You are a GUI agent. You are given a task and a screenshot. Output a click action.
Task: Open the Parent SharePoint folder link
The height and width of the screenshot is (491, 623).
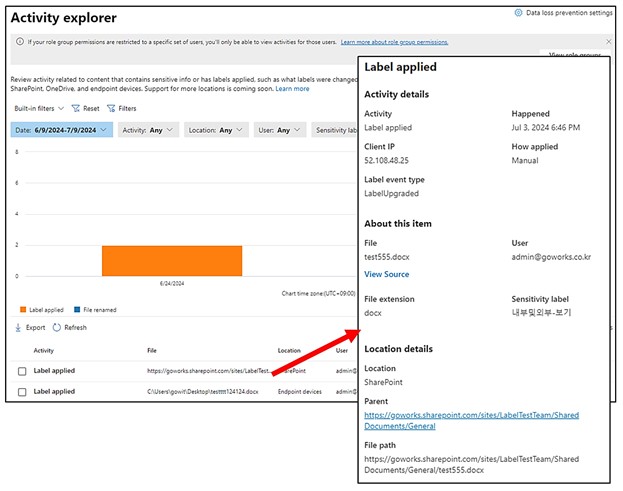click(470, 420)
